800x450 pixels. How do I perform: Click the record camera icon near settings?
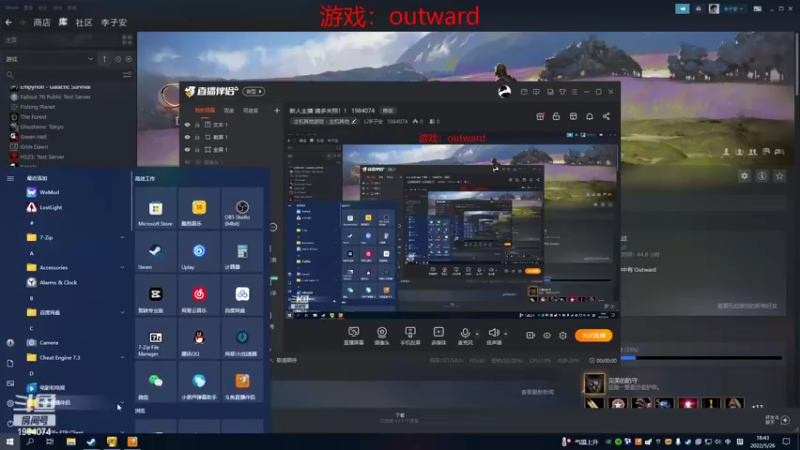pos(531,336)
